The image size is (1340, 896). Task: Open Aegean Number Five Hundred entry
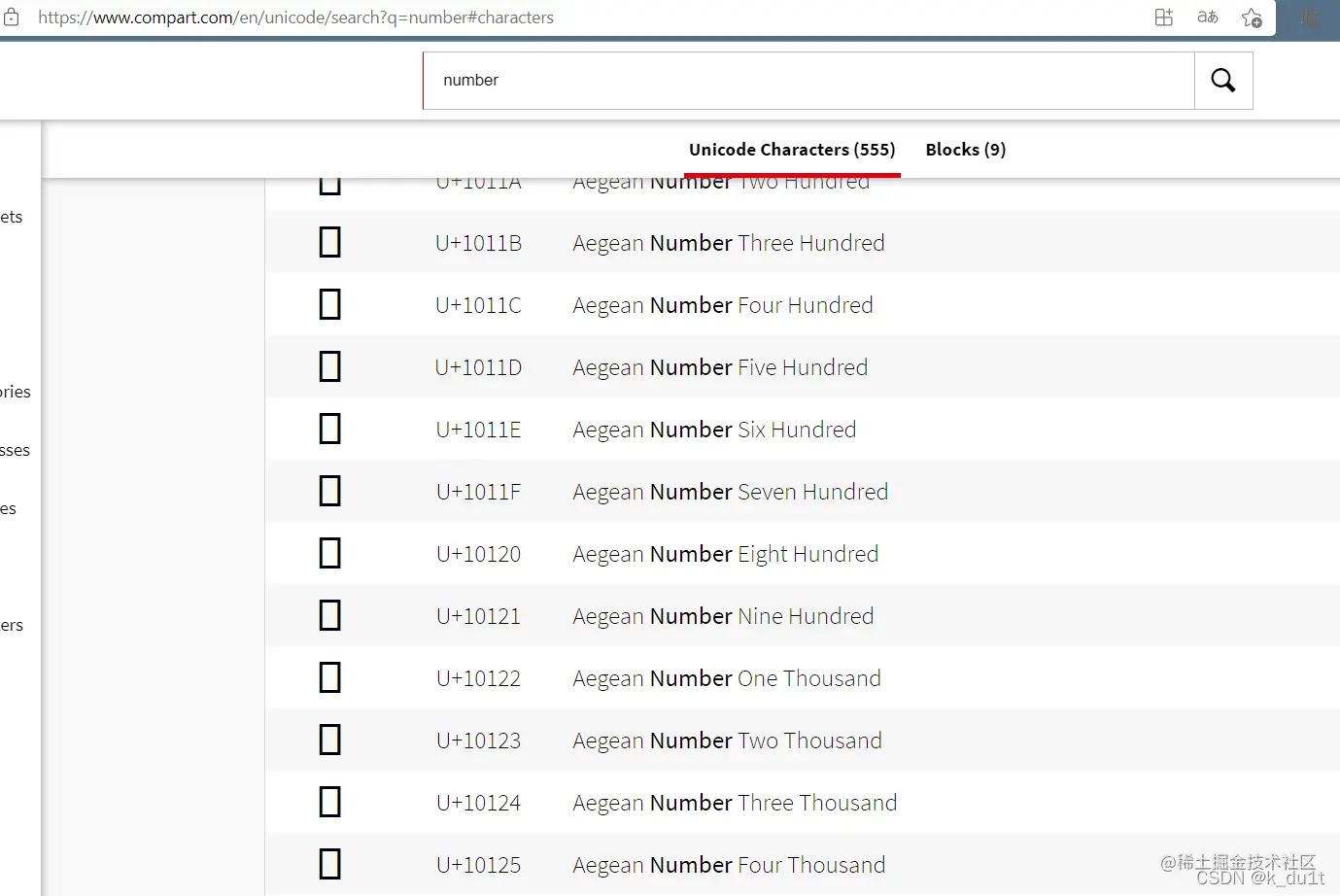[720, 367]
